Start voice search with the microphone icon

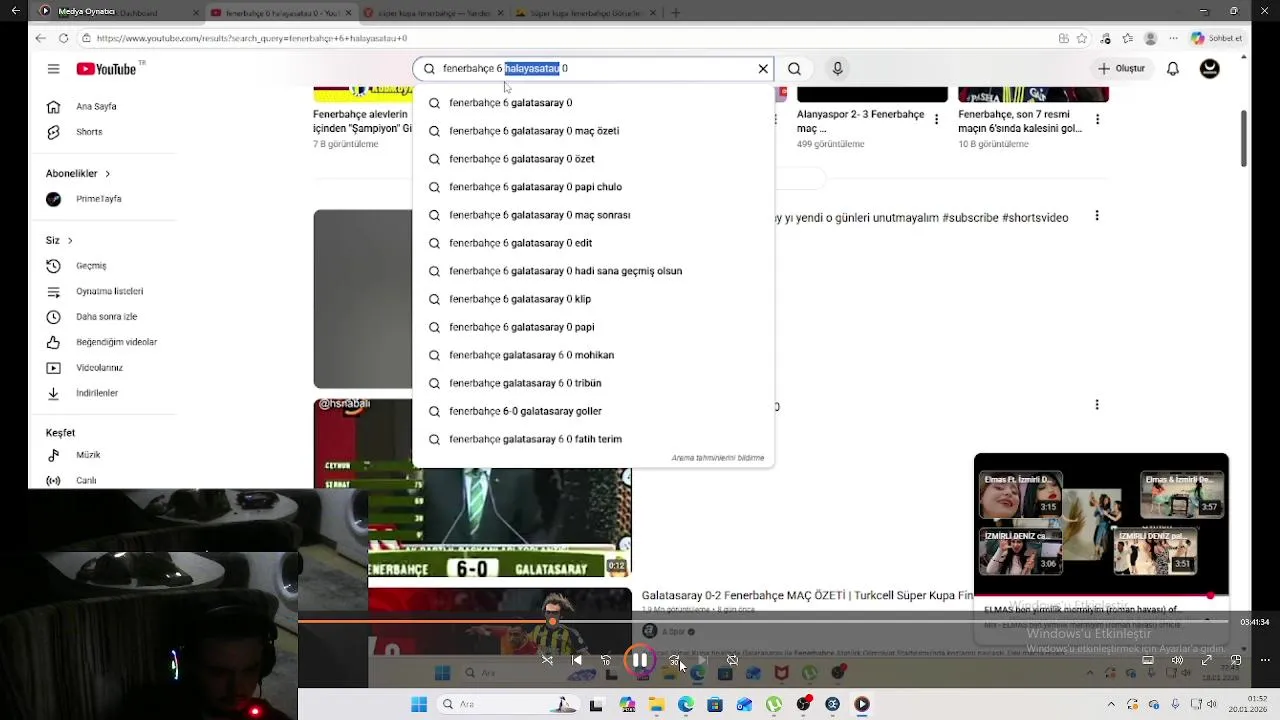tap(838, 69)
